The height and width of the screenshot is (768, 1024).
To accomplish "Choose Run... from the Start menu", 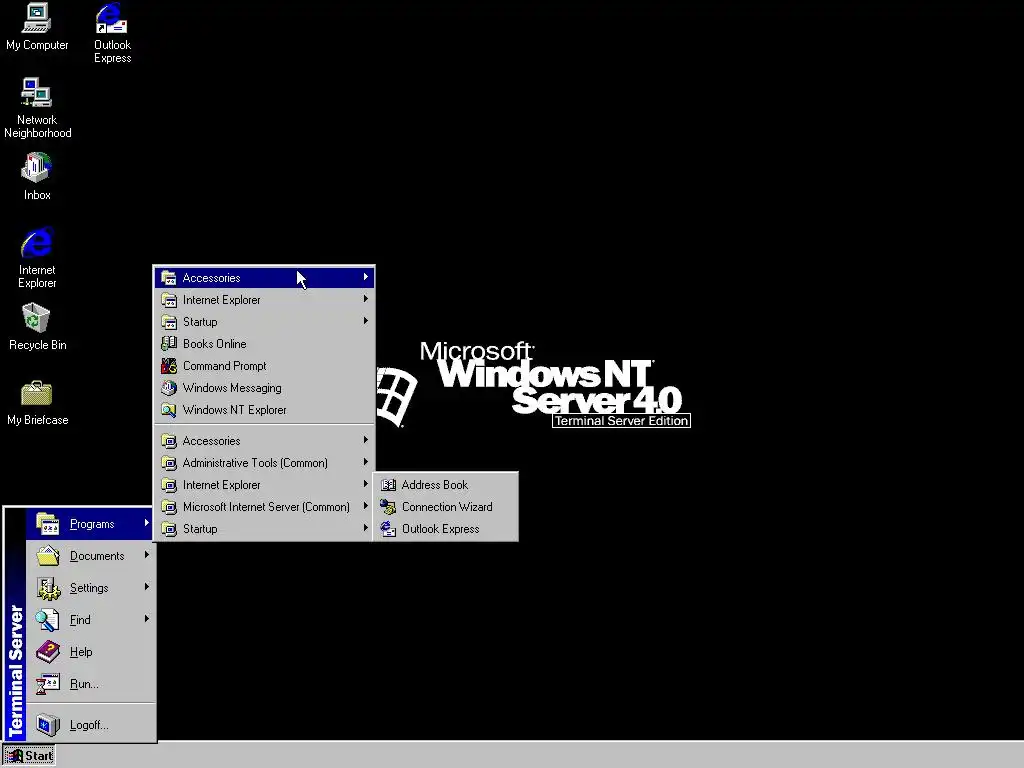I will coord(91,684).
